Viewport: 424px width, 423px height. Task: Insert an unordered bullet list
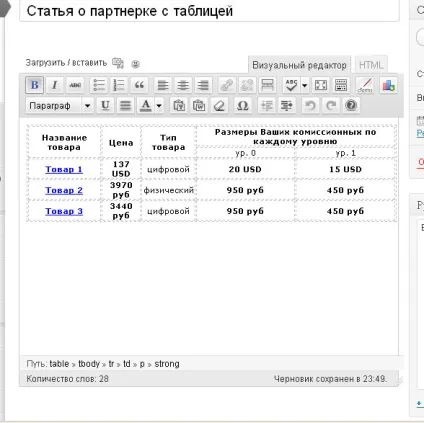point(99,85)
